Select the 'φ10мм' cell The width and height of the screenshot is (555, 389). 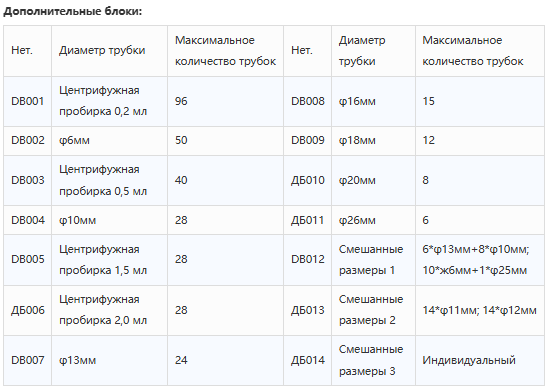click(109, 220)
